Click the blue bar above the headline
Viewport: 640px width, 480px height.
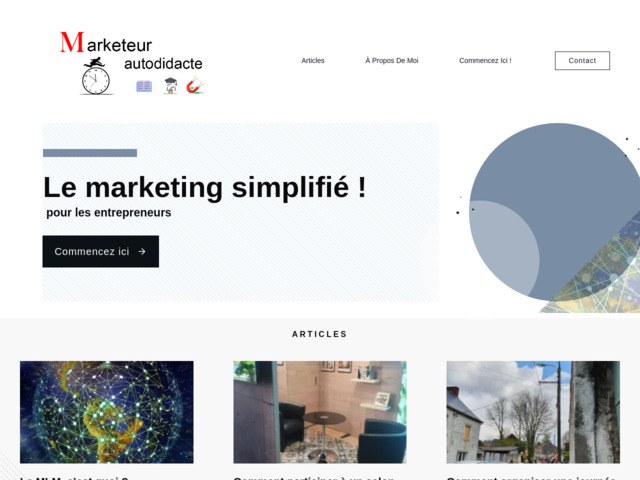90,153
